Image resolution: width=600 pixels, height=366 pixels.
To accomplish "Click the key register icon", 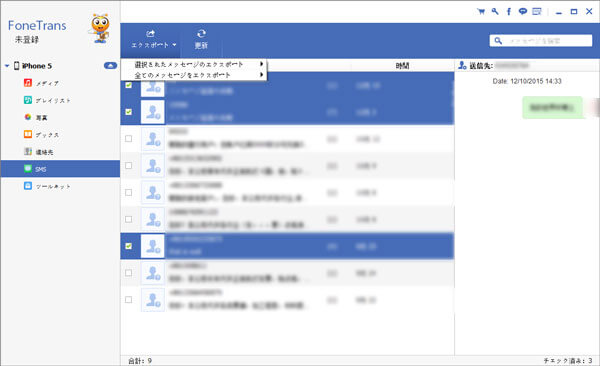I will 495,11.
